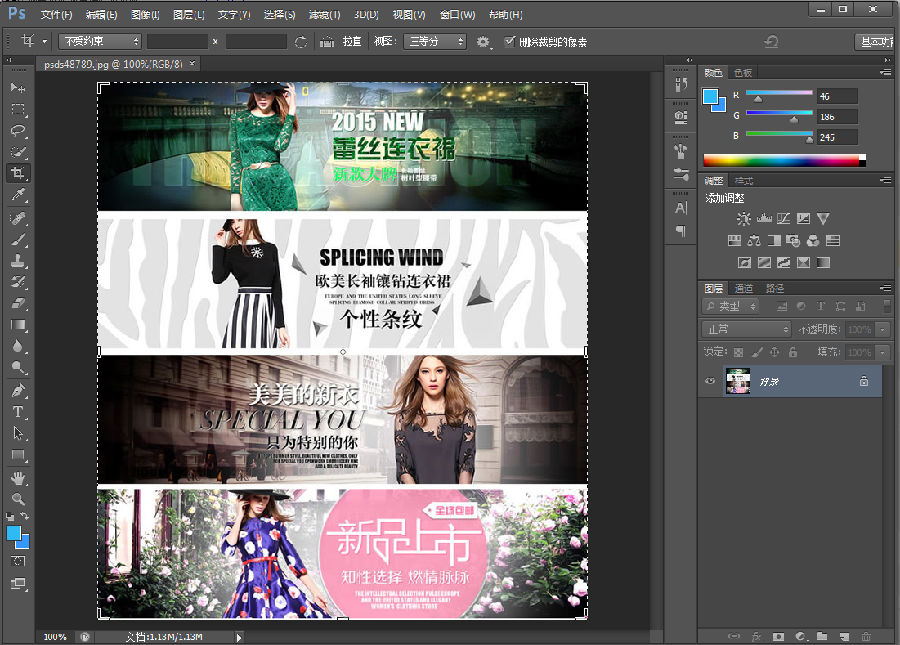Open the crop overlay view dropdown
This screenshot has height=645, width=900.
[435, 42]
